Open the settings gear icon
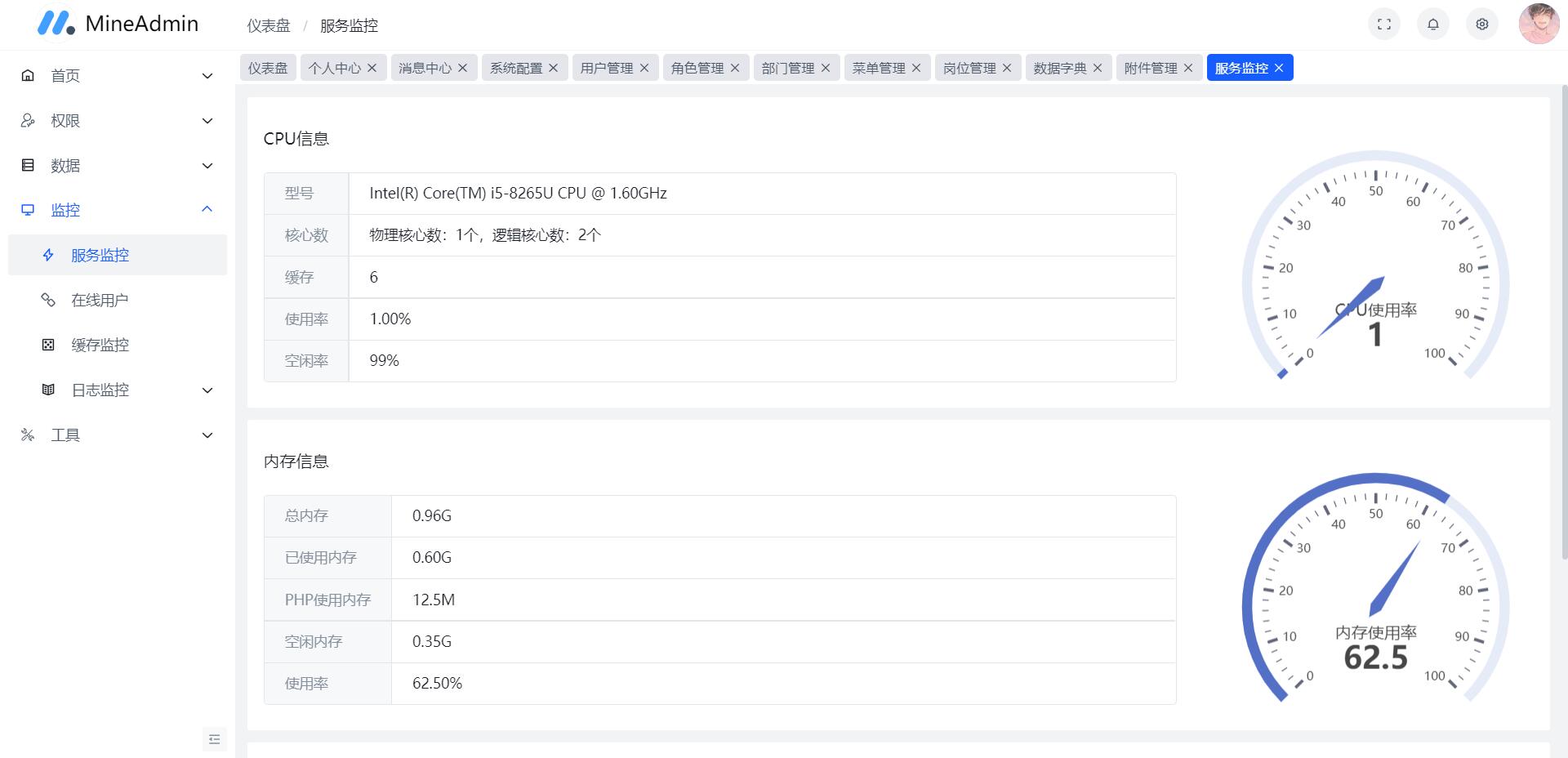This screenshot has height=758, width=1568. point(1482,25)
